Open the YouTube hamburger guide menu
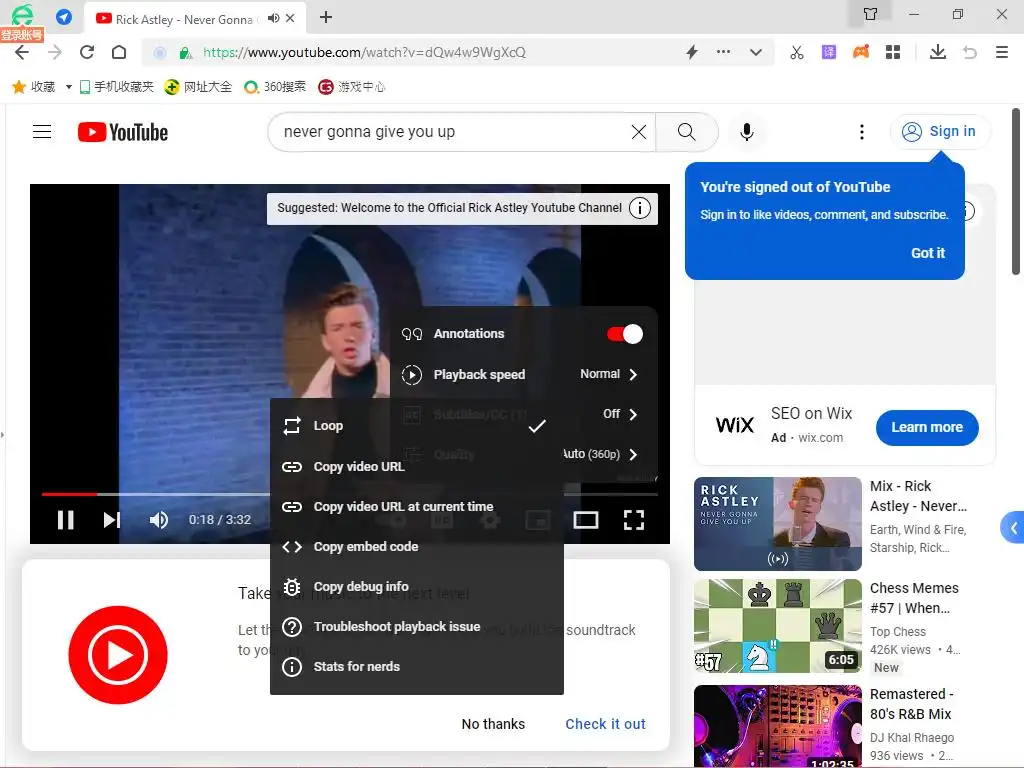 pos(42,132)
